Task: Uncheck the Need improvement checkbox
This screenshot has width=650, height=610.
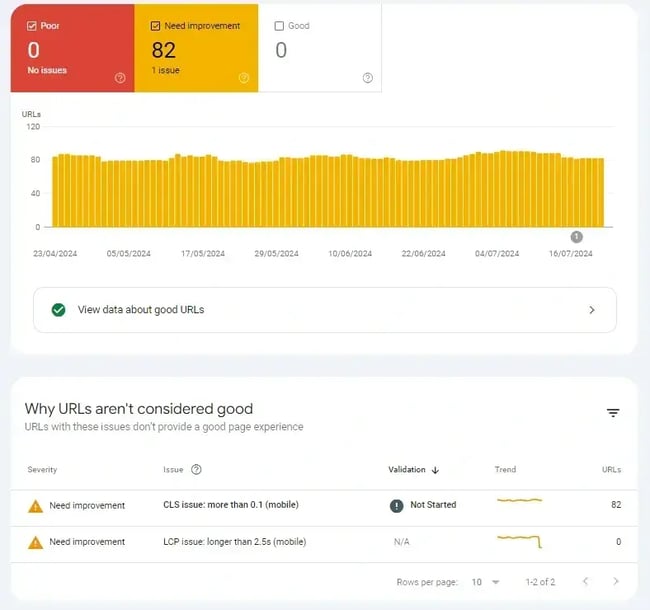Action: tap(155, 26)
